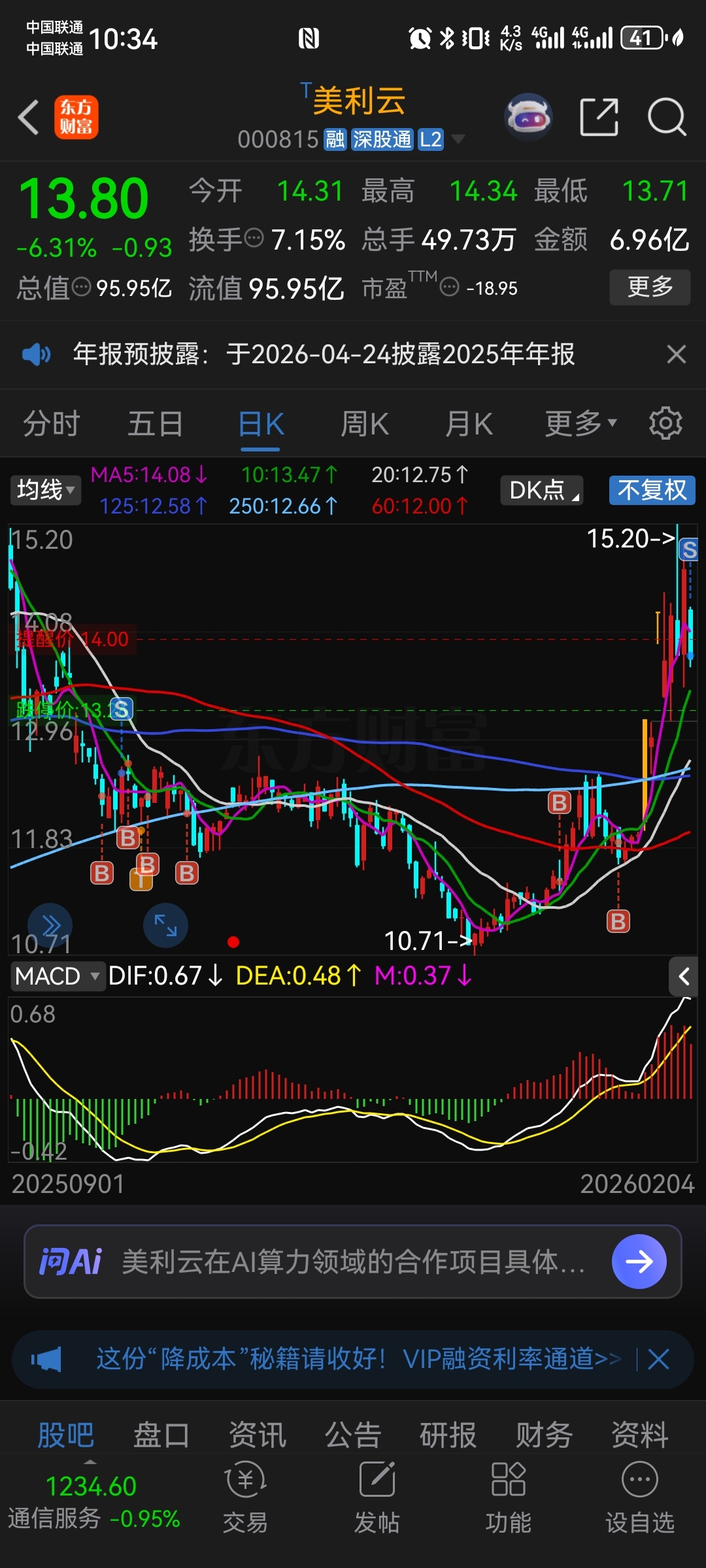Open the robot AI assistant avatar
Viewport: 706px width, 1568px height.
(528, 118)
